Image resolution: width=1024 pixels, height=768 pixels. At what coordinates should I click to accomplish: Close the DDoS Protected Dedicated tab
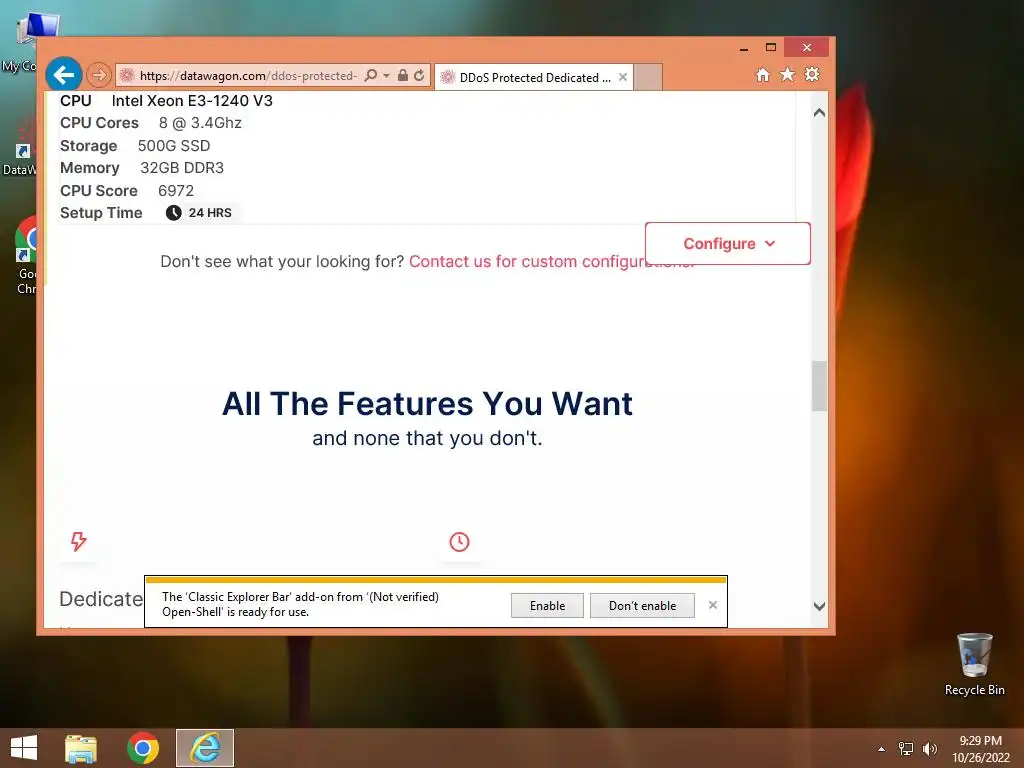point(622,77)
